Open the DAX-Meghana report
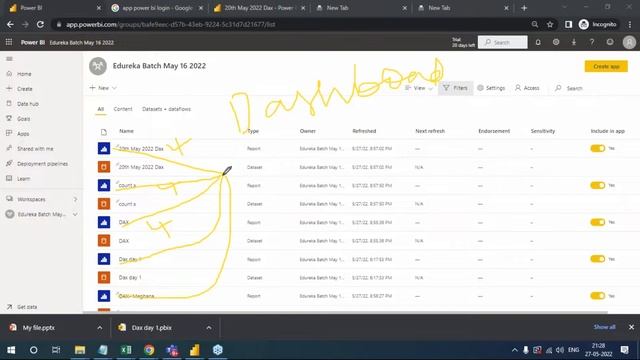640x360 pixels. pyautogui.click(x=136, y=296)
